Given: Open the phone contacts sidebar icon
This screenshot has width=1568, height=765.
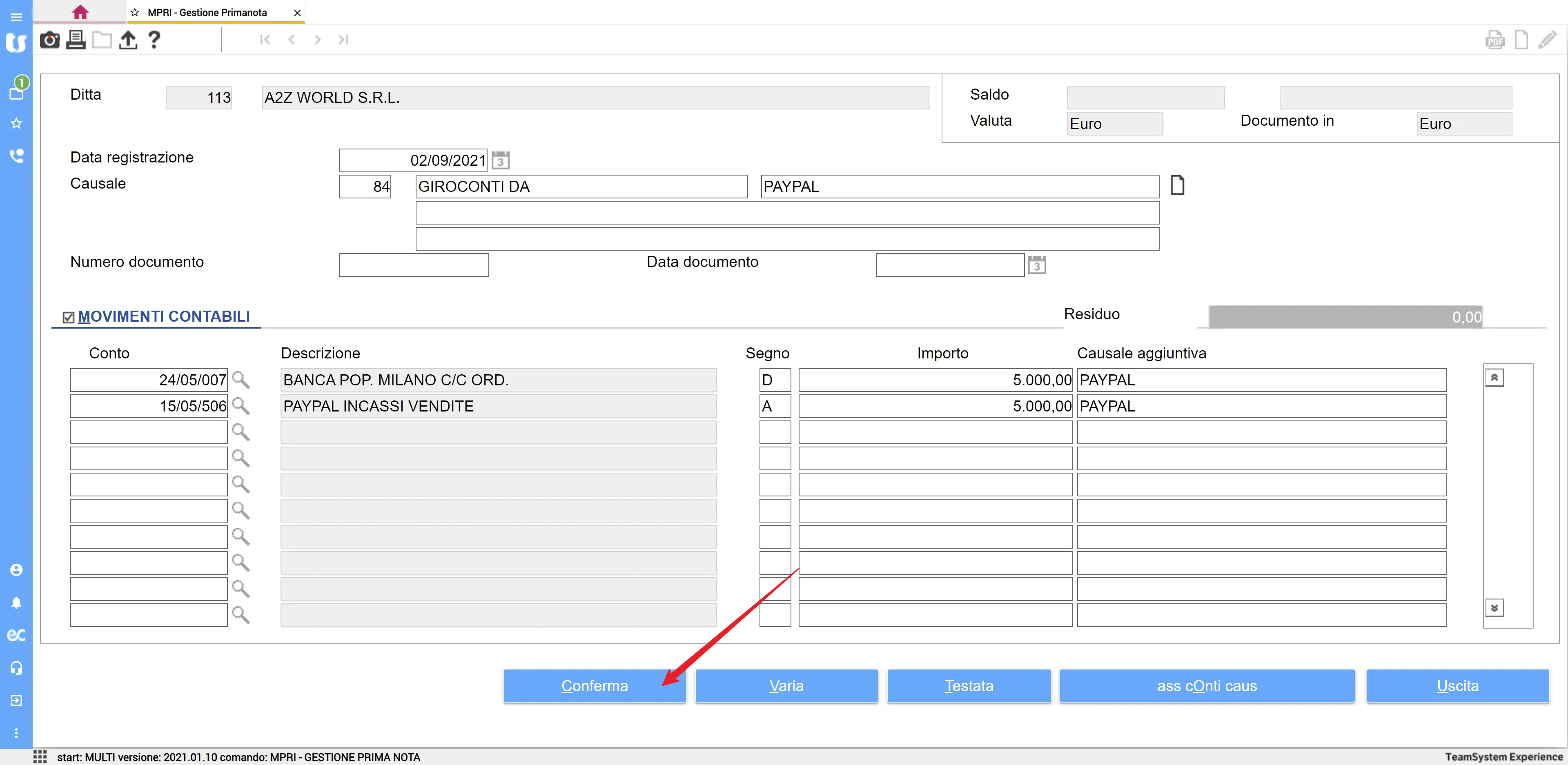Looking at the screenshot, I should [x=16, y=156].
